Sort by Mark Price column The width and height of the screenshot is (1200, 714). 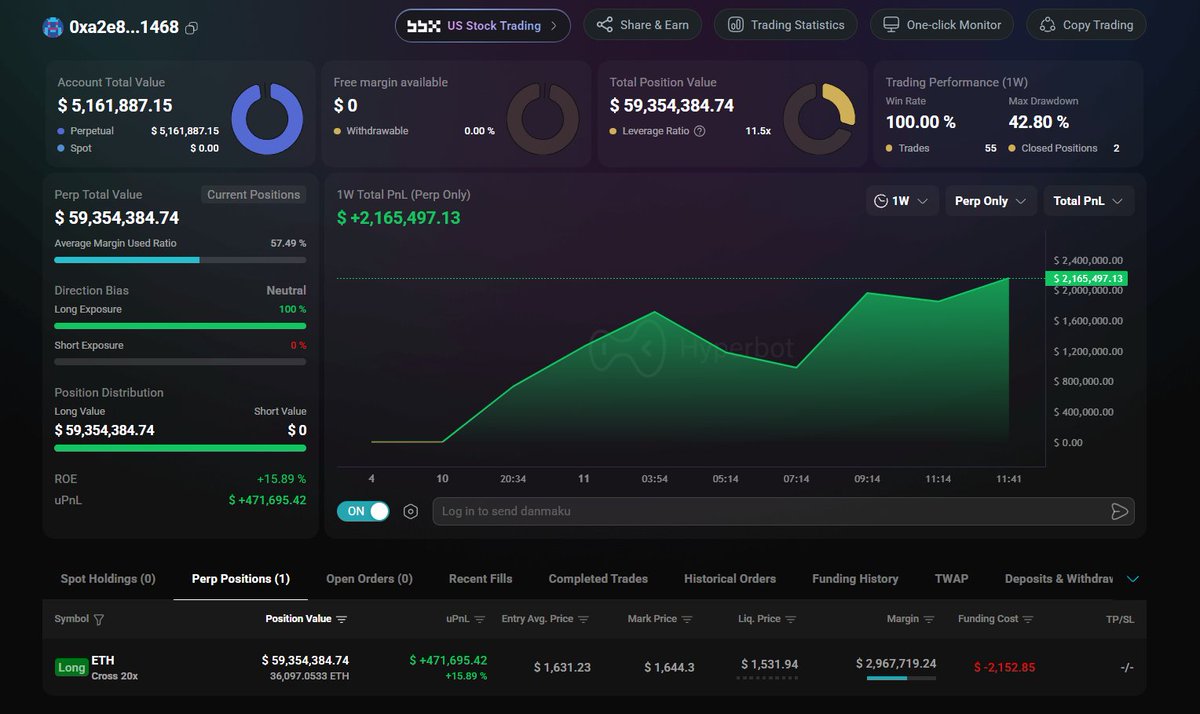pos(687,619)
